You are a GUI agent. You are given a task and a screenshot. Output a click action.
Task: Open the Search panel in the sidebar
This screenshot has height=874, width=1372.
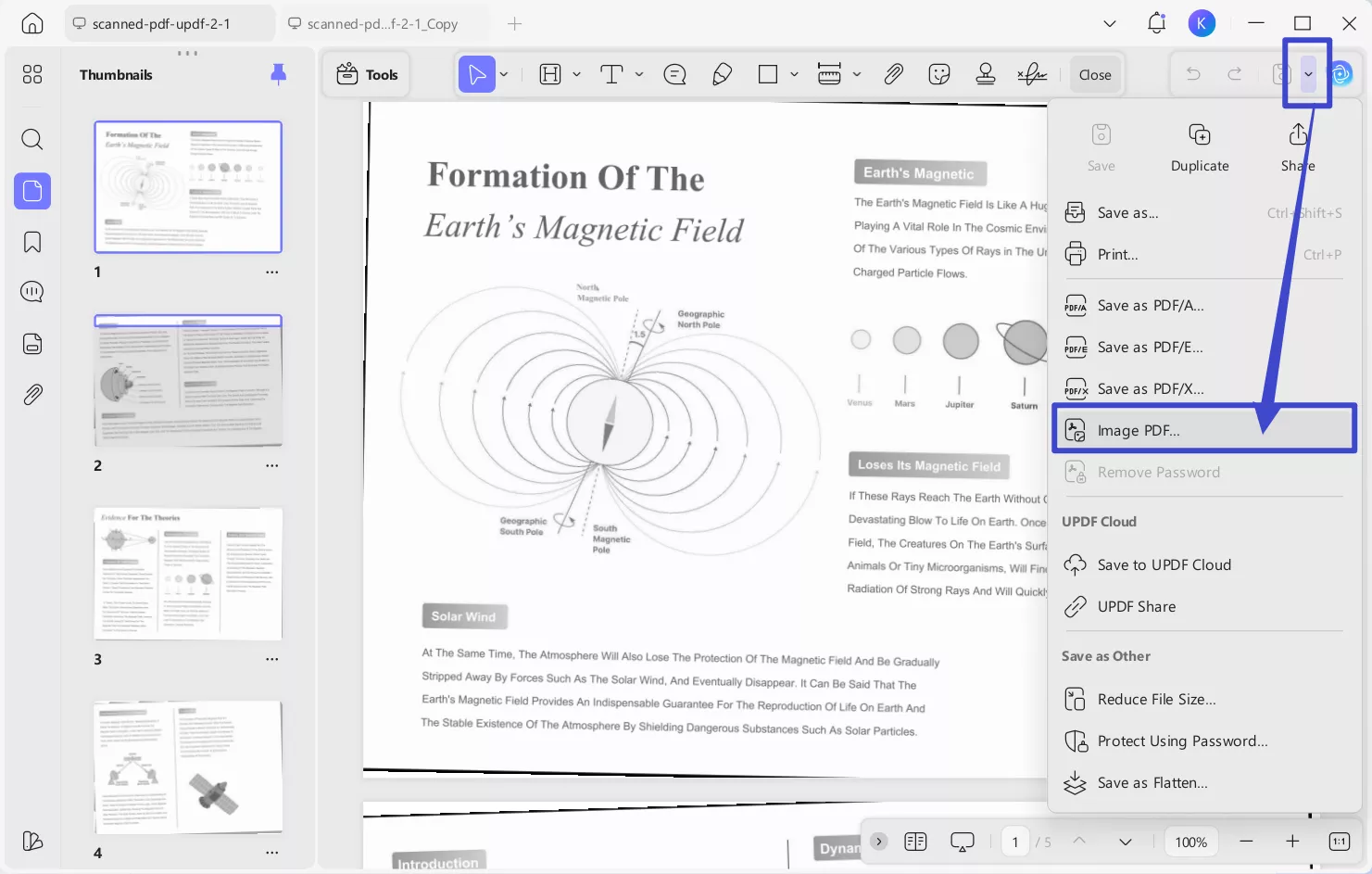[x=31, y=139]
